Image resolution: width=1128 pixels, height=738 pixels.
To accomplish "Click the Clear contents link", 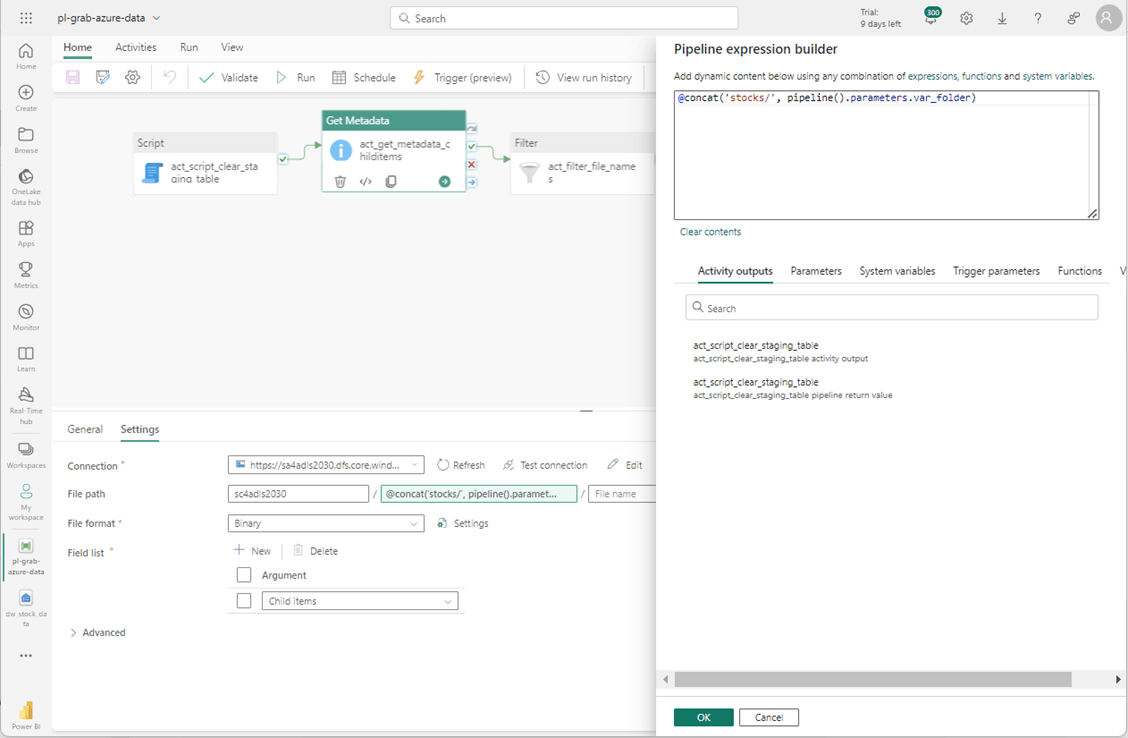I will [710, 232].
